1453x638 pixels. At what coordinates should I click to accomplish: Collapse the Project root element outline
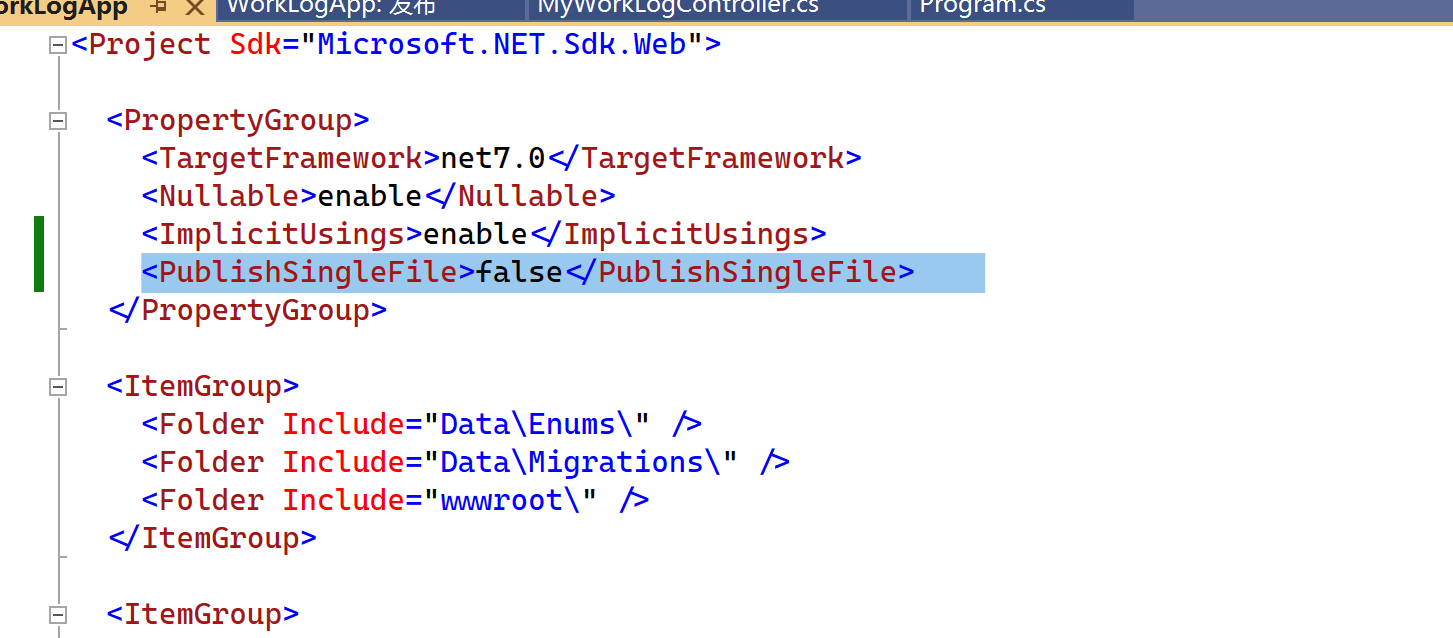coord(58,45)
